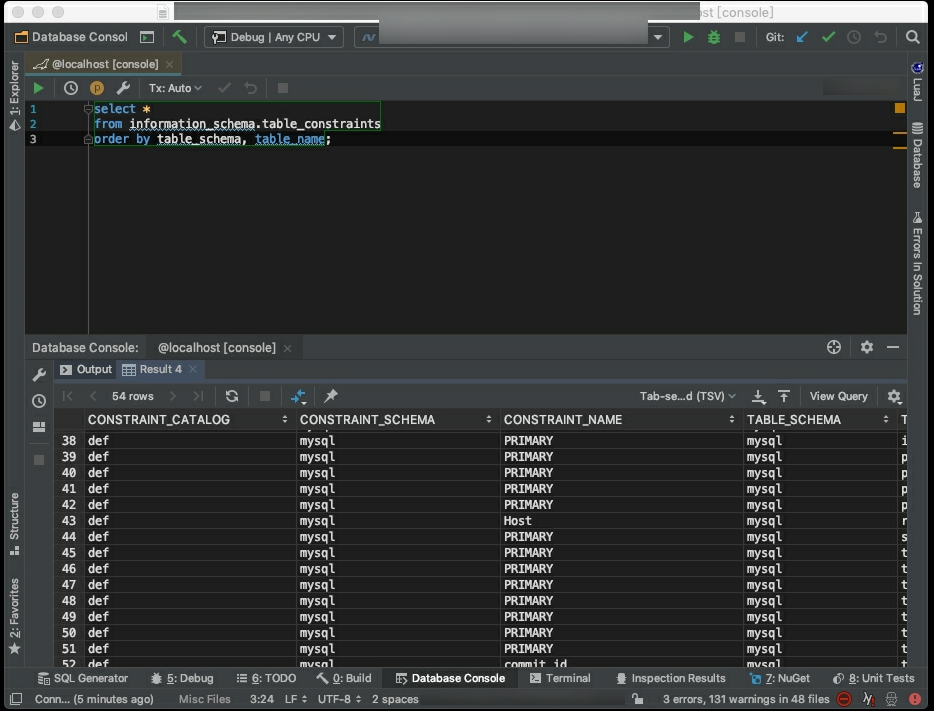The width and height of the screenshot is (934, 711).
Task: Select the @localhost [console] editor tab
Action: pyautogui.click(x=104, y=64)
